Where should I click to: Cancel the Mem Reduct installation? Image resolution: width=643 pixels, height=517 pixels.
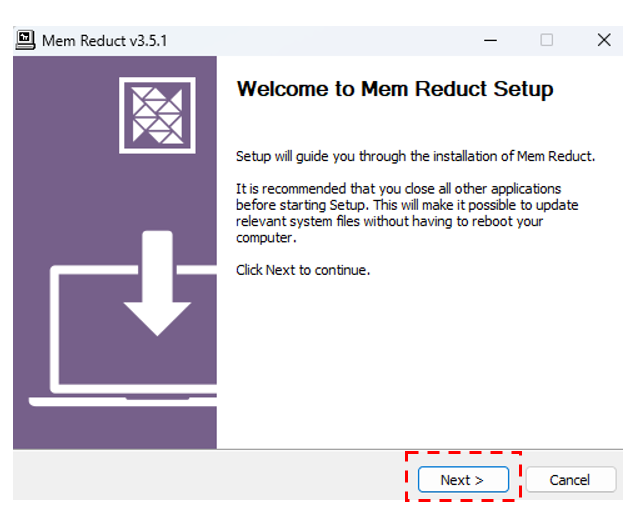pos(570,479)
